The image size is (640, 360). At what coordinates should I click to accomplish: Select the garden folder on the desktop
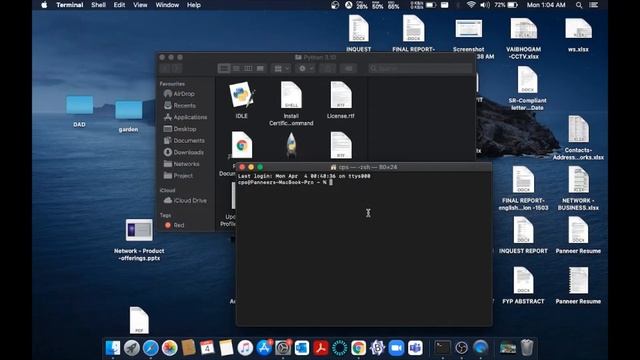pyautogui.click(x=129, y=110)
